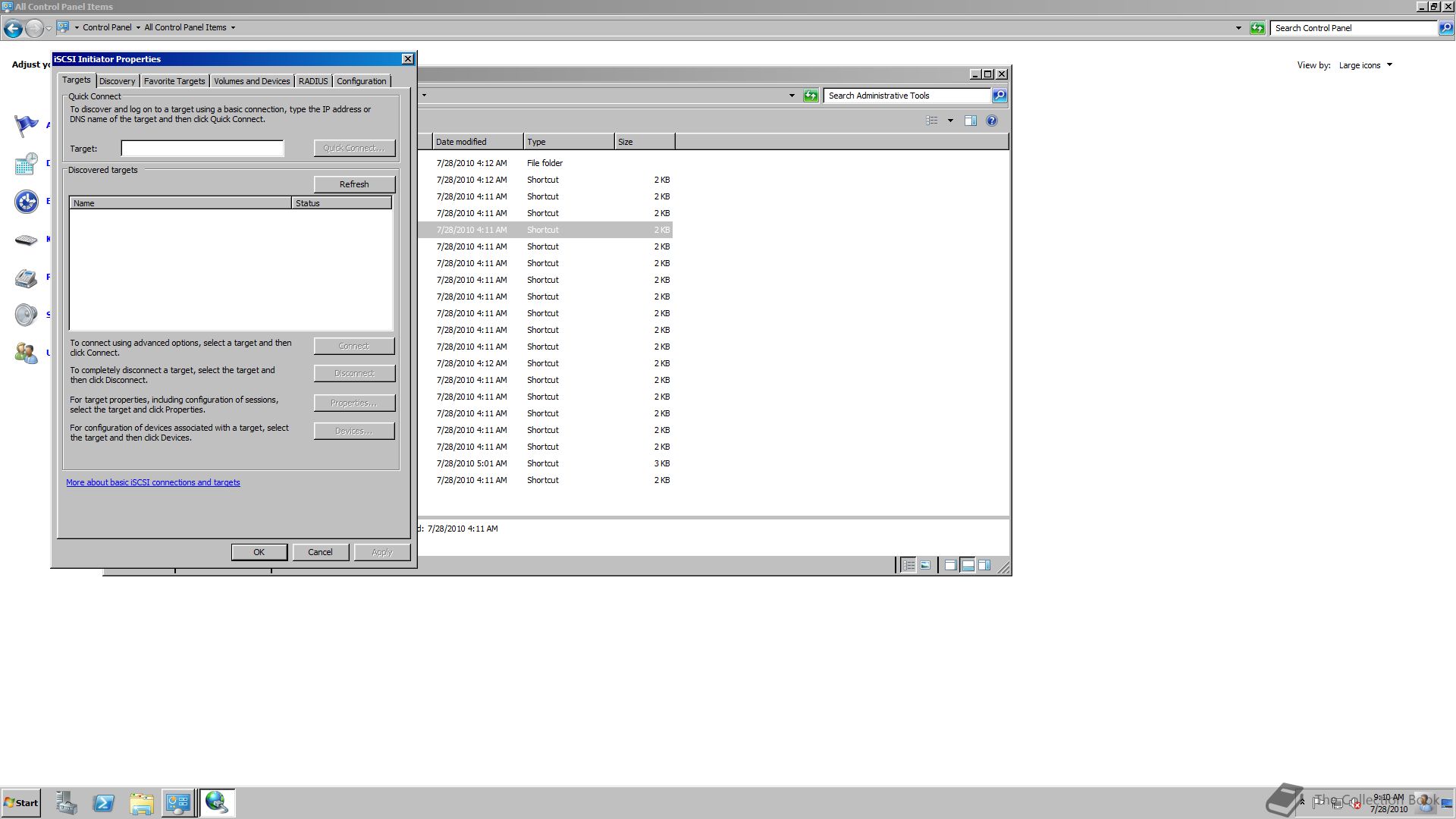The height and width of the screenshot is (819, 1456).
Task: Click the hide-pane layout icon in status bar
Action: [950, 565]
